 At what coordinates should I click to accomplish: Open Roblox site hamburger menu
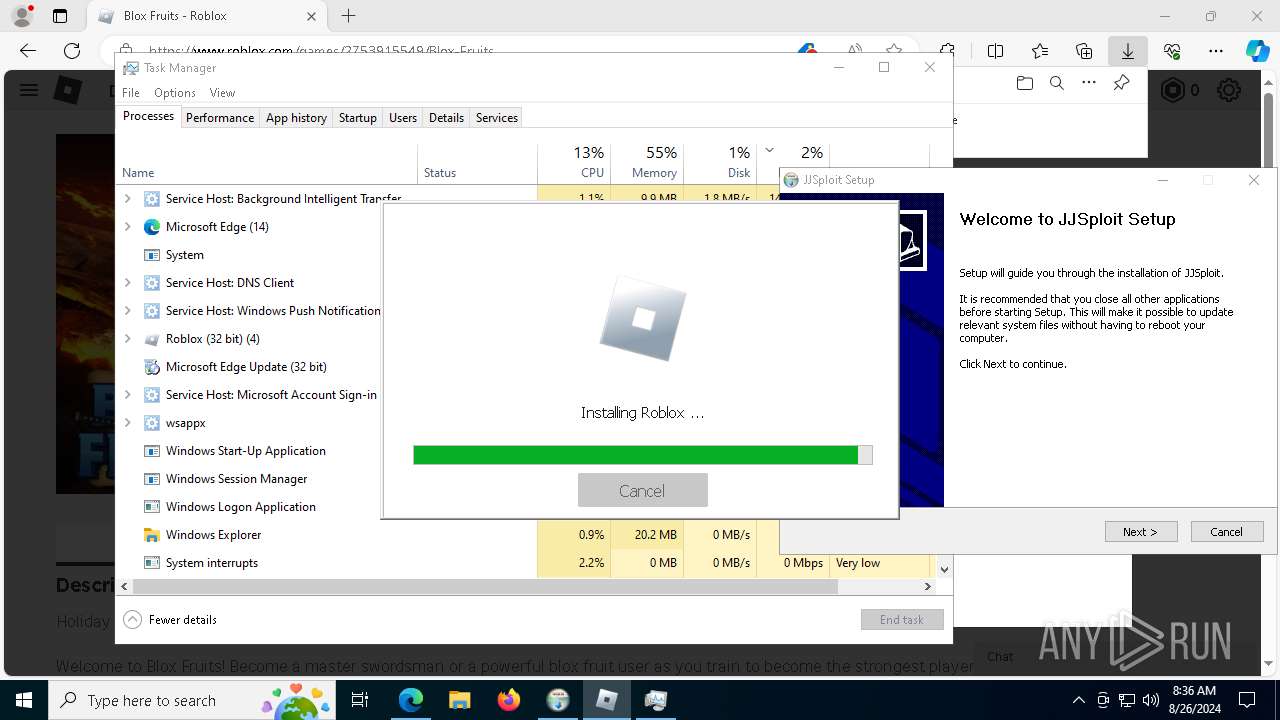28,91
